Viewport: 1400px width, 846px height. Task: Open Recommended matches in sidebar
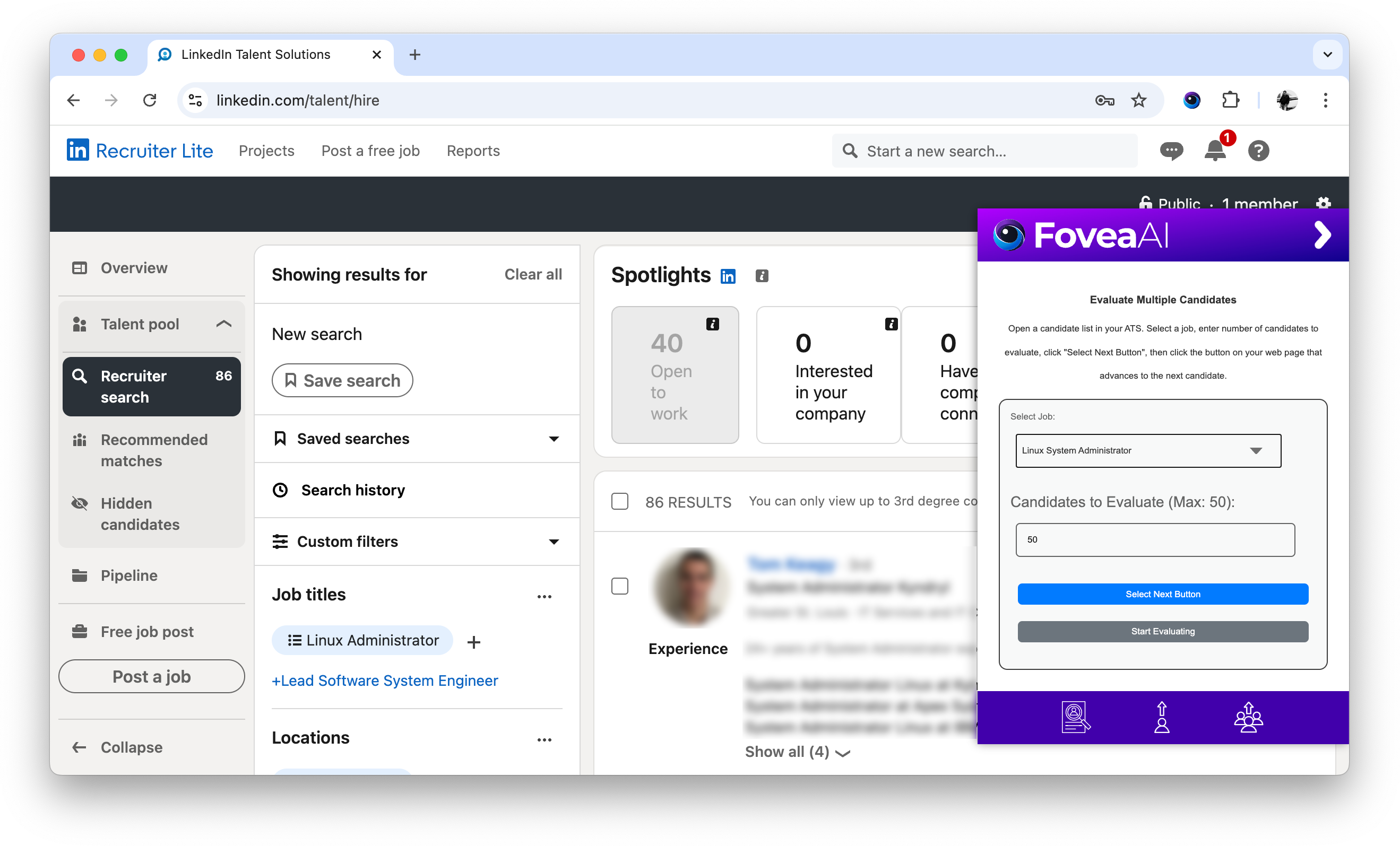coord(151,450)
